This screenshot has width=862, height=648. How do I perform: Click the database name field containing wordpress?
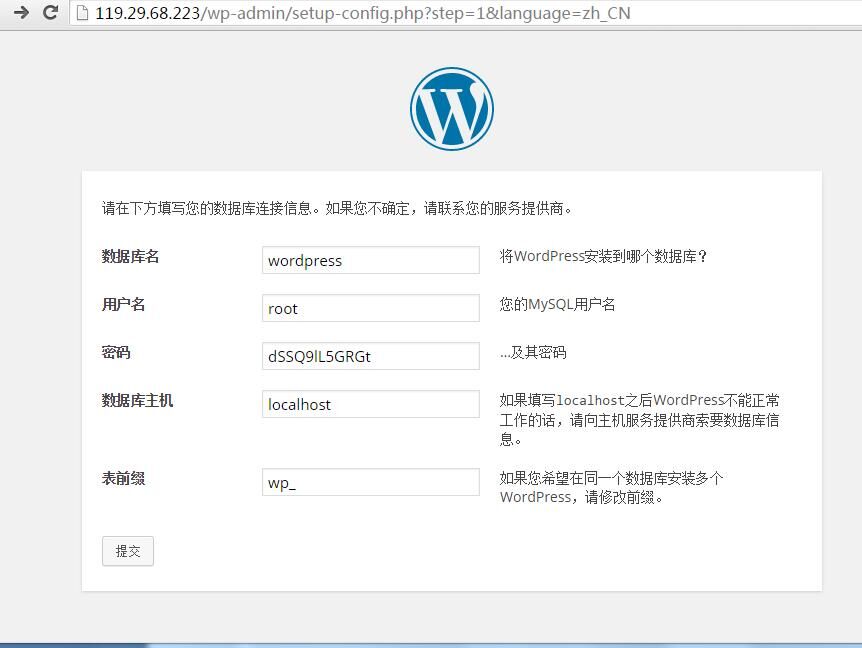(x=371, y=260)
